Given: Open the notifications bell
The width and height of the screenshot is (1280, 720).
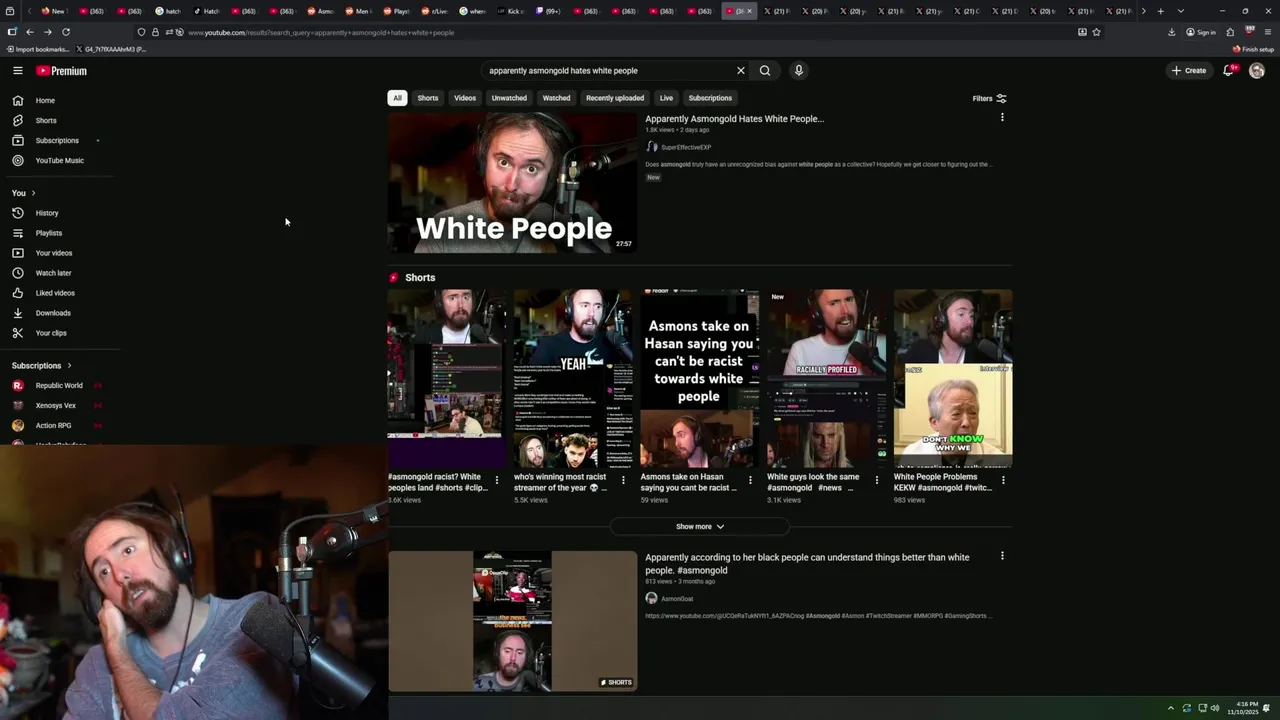Looking at the screenshot, I should (x=1229, y=71).
